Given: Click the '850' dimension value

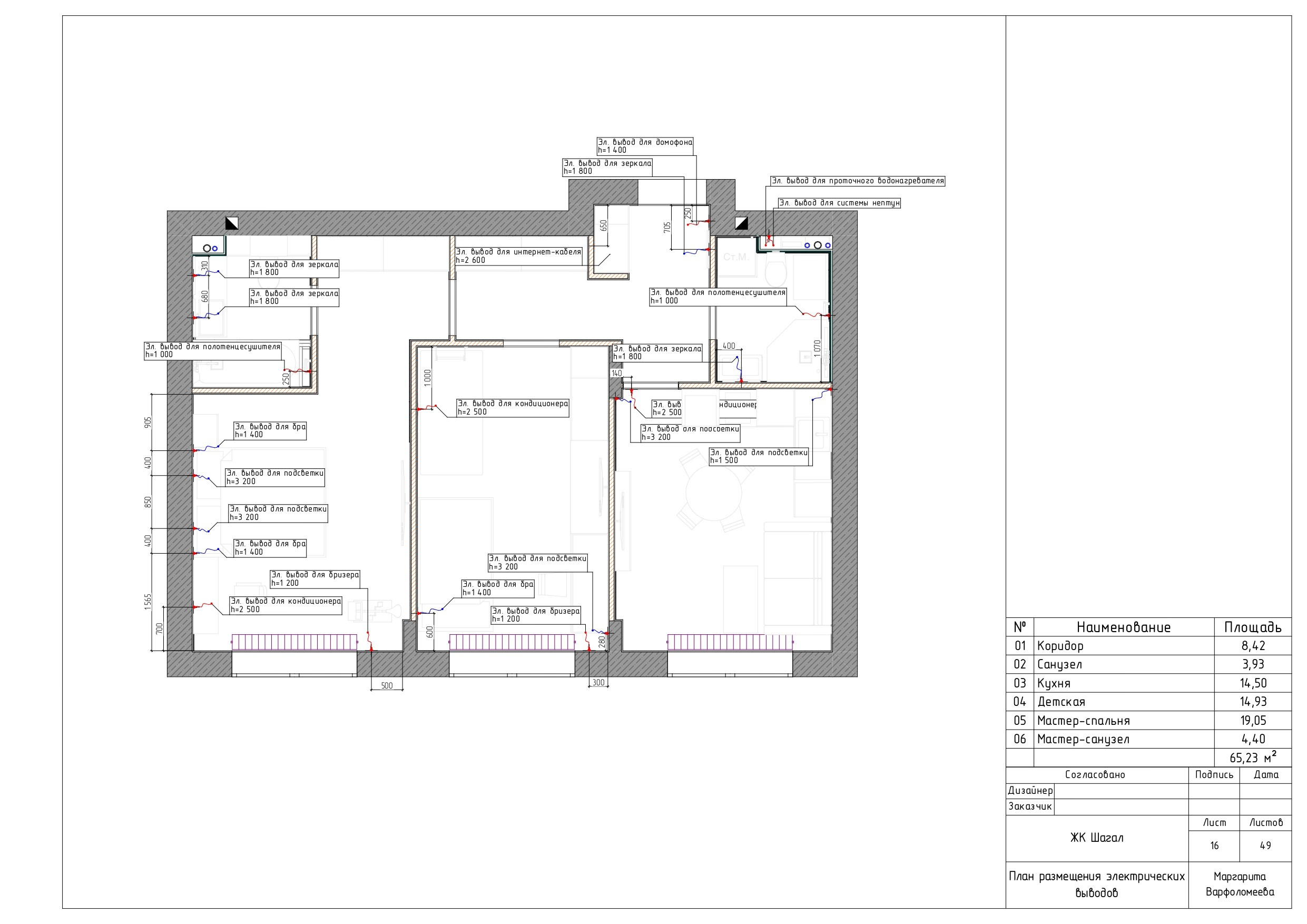Looking at the screenshot, I should 148,502.
